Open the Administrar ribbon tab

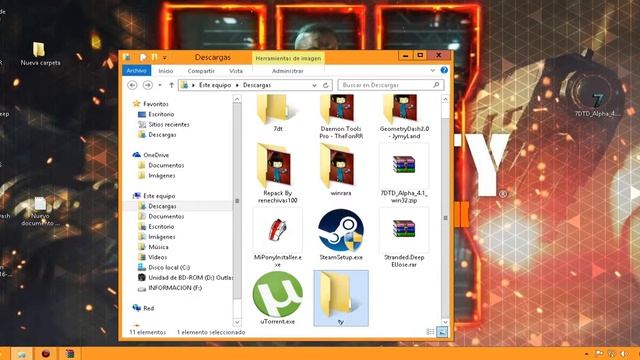tap(287, 71)
